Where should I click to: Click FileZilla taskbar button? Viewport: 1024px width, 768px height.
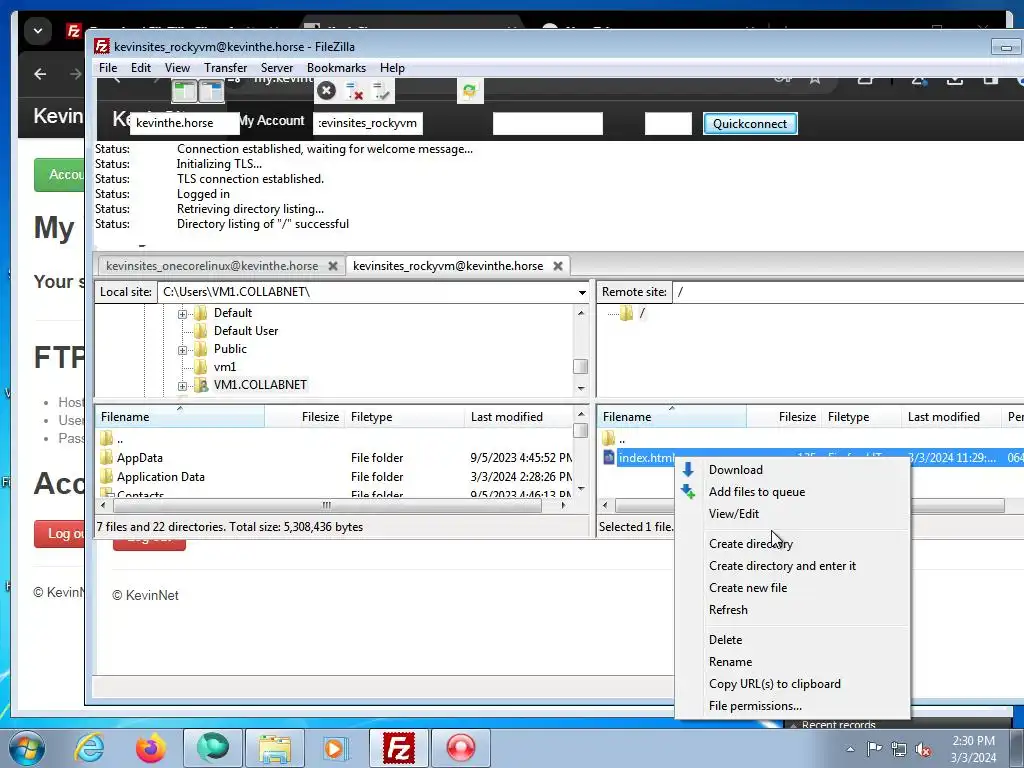398,748
